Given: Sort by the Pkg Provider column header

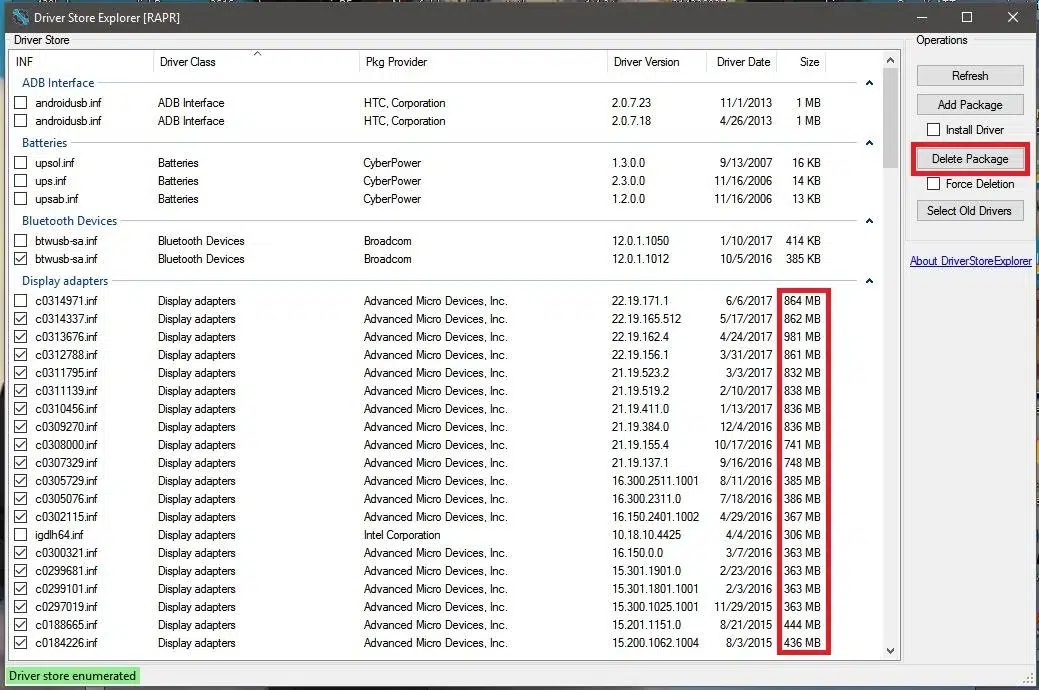Looking at the screenshot, I should point(482,62).
